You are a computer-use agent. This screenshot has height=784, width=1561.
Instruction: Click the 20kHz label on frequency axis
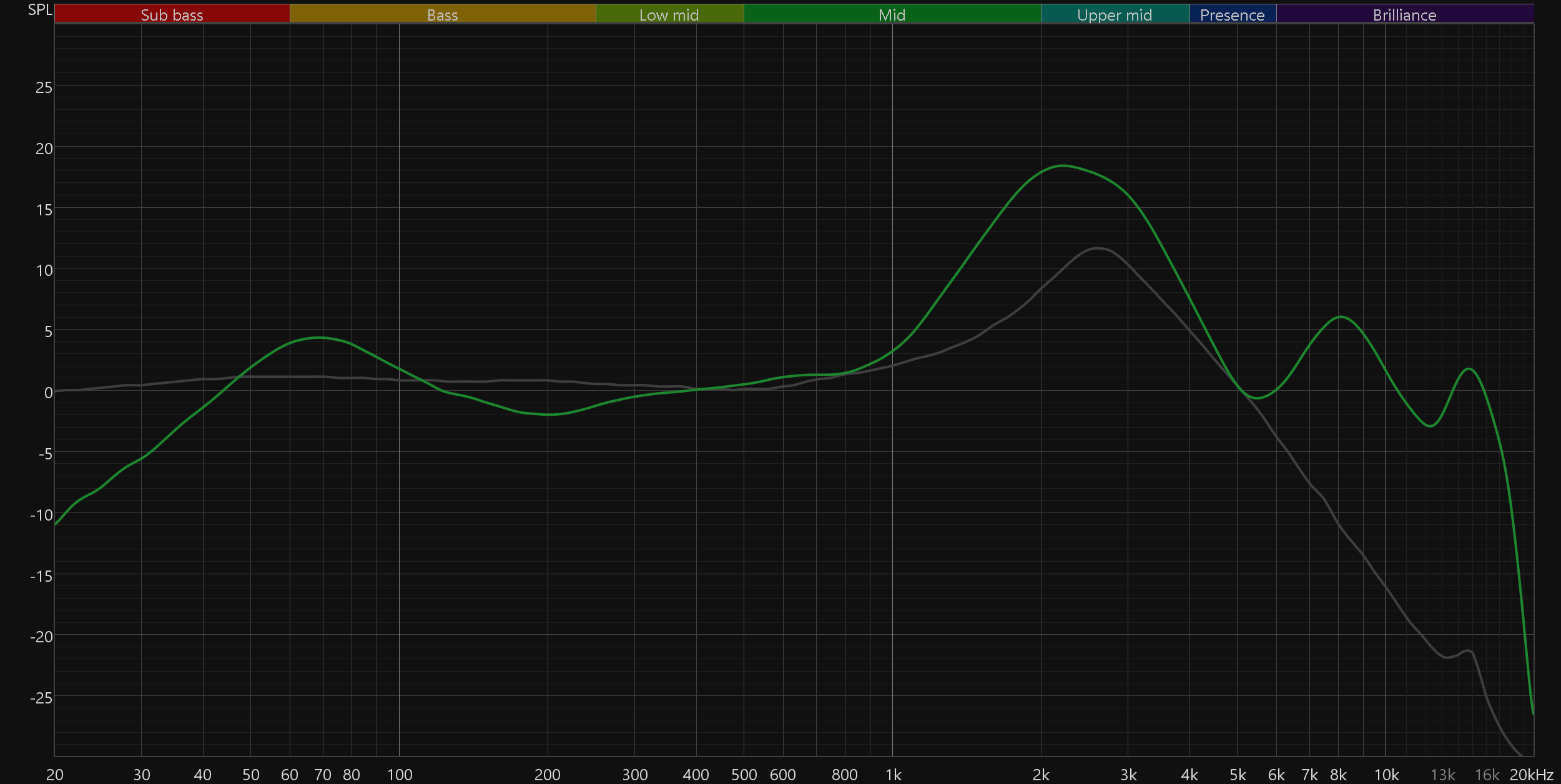[1531, 775]
